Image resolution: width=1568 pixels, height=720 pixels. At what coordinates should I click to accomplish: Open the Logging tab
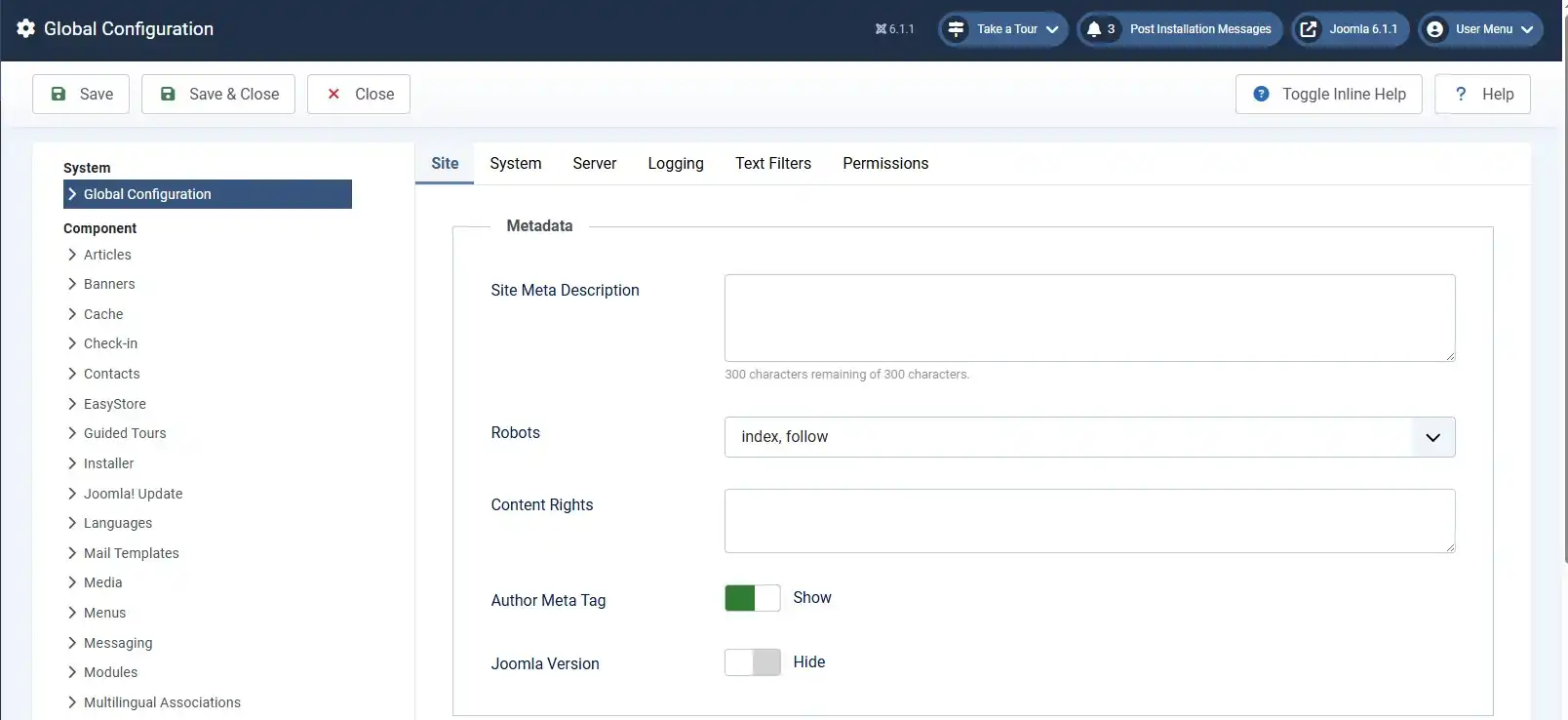[676, 163]
